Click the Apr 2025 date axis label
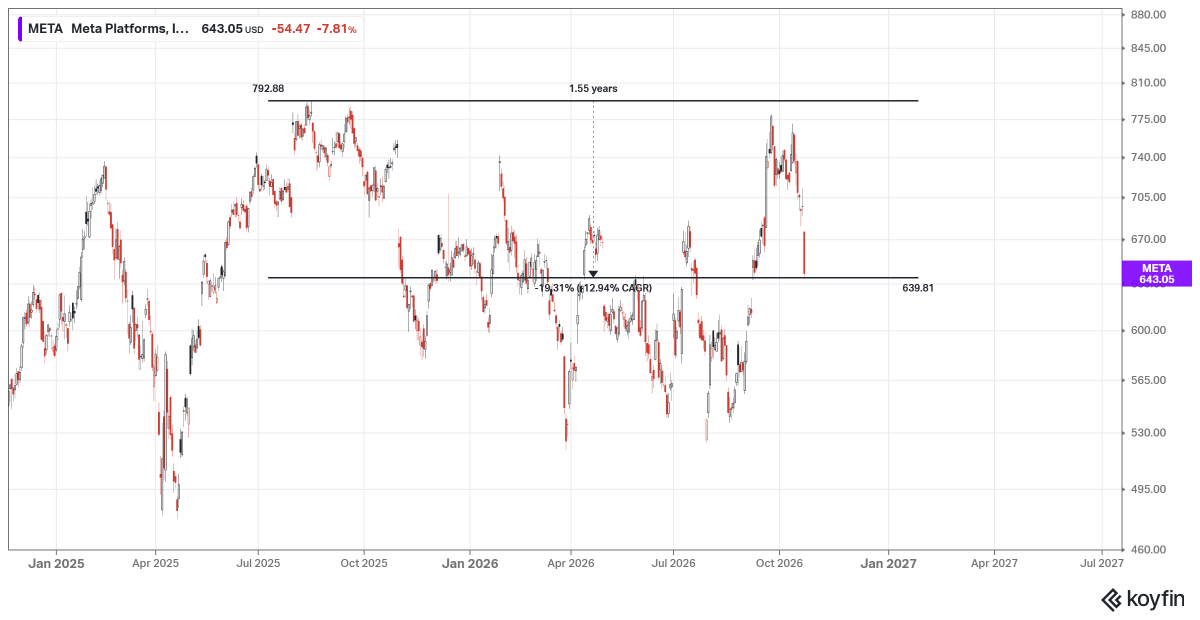1200x620 pixels. click(x=155, y=563)
